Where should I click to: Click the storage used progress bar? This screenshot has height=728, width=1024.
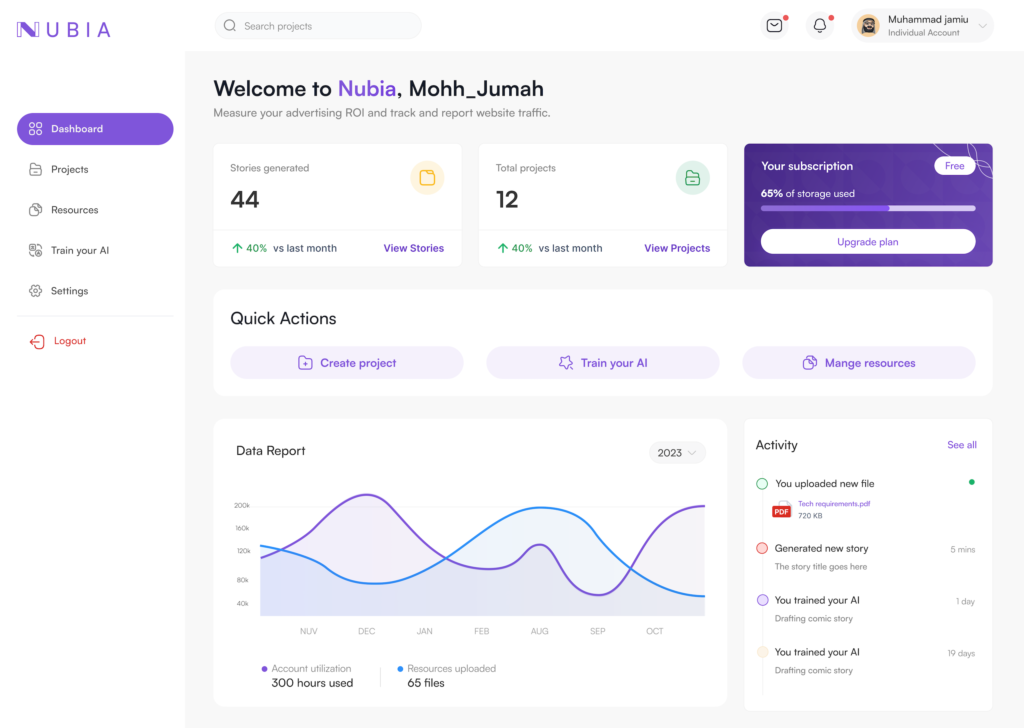[x=868, y=208]
